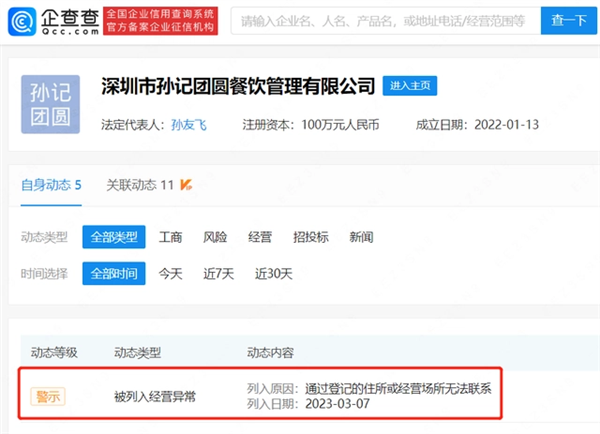
Task: Click the 企查查 brand name text
Action: 70,18
